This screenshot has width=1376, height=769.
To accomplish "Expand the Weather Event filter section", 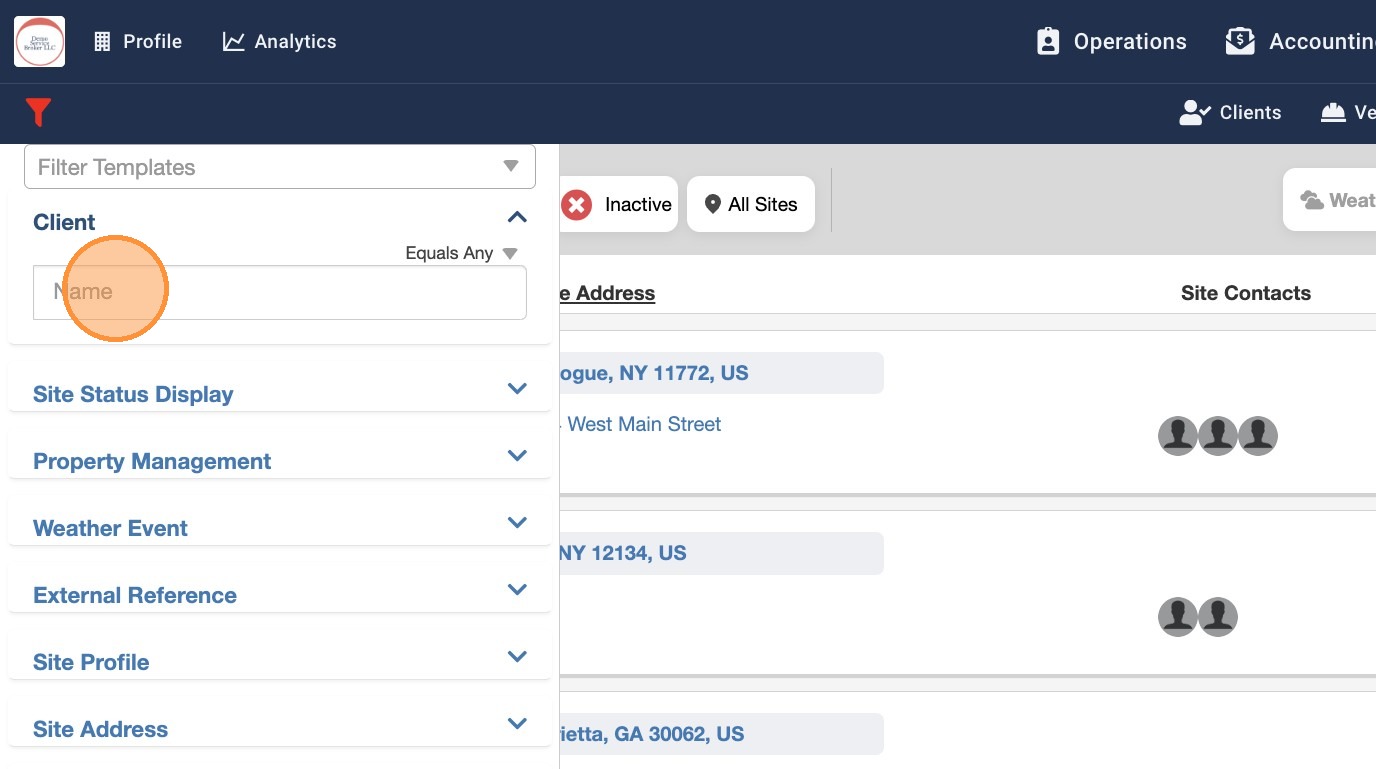I will [517, 523].
